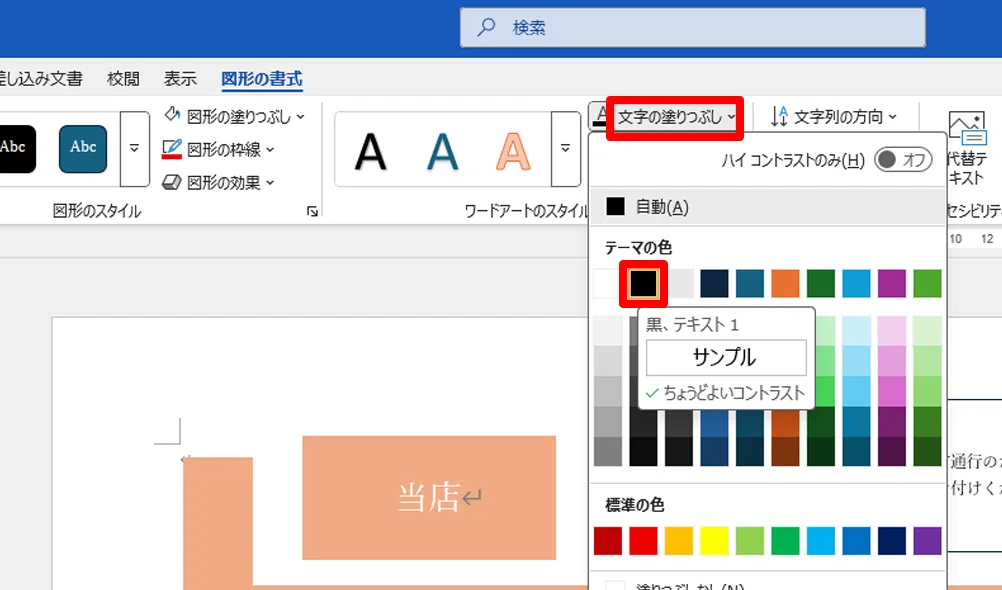Apply orange outlined WordArt style A

[x=514, y=152]
